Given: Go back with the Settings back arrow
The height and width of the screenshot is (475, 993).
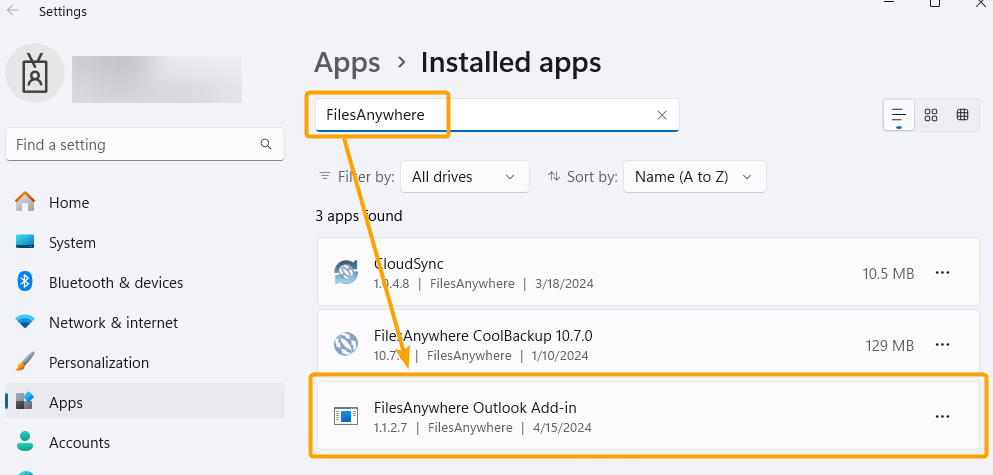Looking at the screenshot, I should tap(13, 11).
